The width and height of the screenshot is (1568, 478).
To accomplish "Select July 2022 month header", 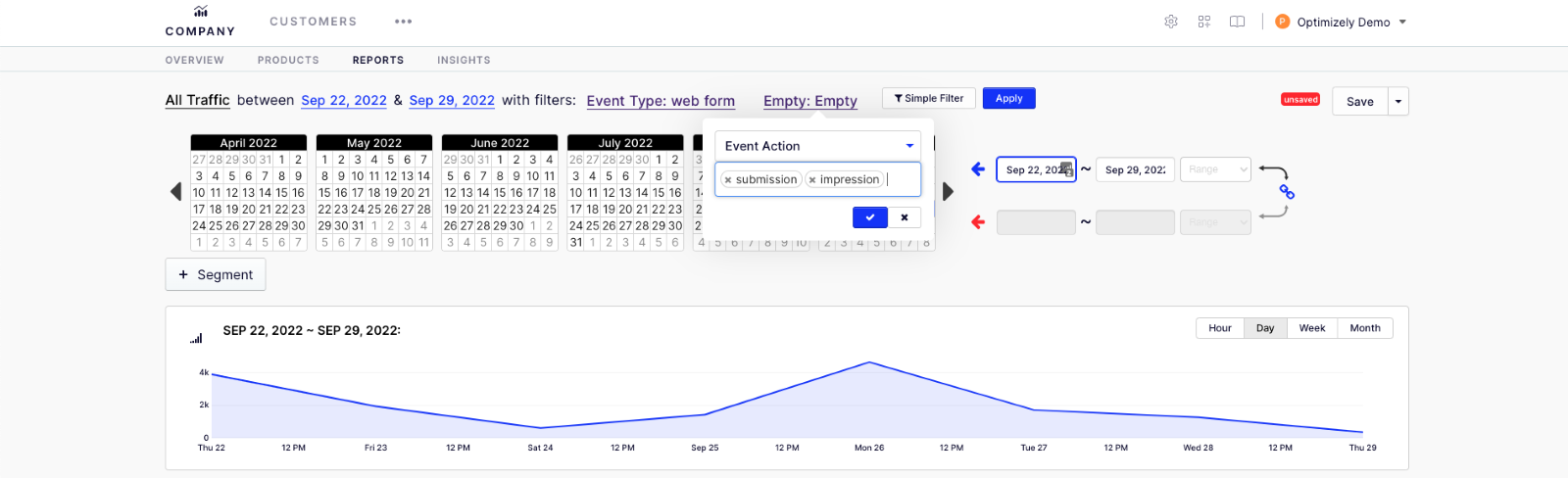I will click(x=625, y=143).
